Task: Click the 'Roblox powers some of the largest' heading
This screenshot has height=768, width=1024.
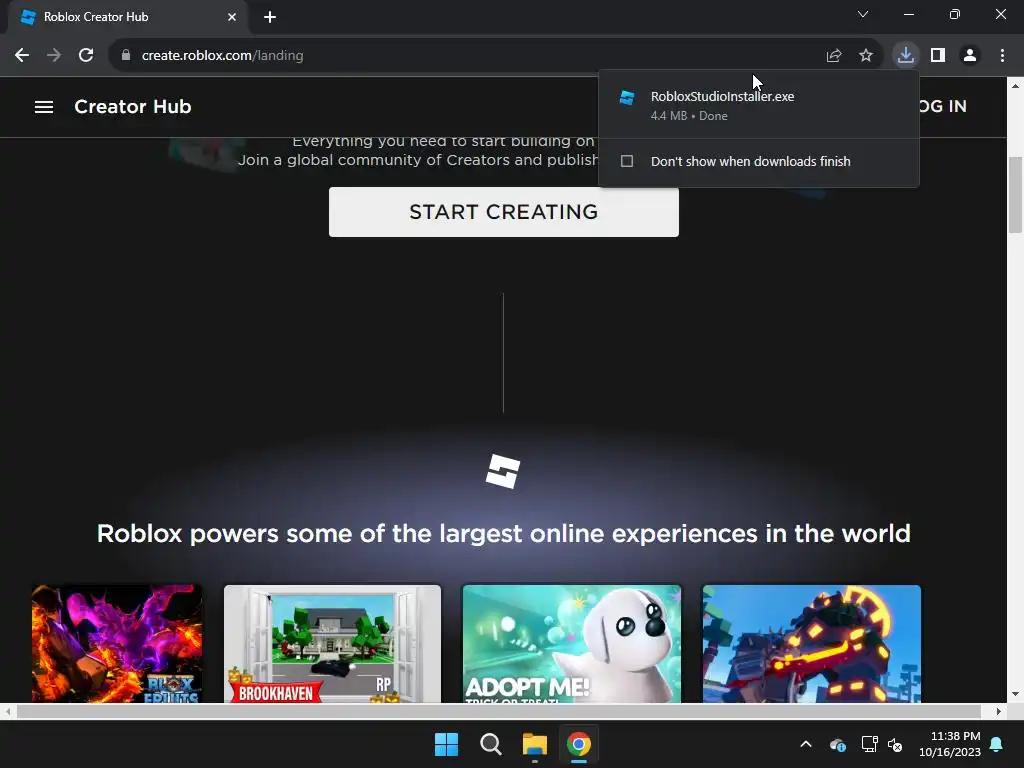Action: [x=503, y=534]
